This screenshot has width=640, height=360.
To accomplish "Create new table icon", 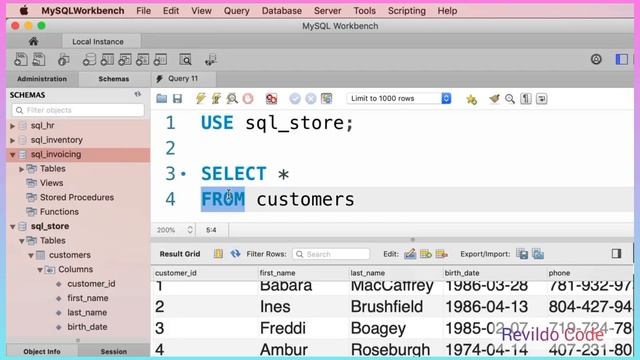I will point(107,60).
